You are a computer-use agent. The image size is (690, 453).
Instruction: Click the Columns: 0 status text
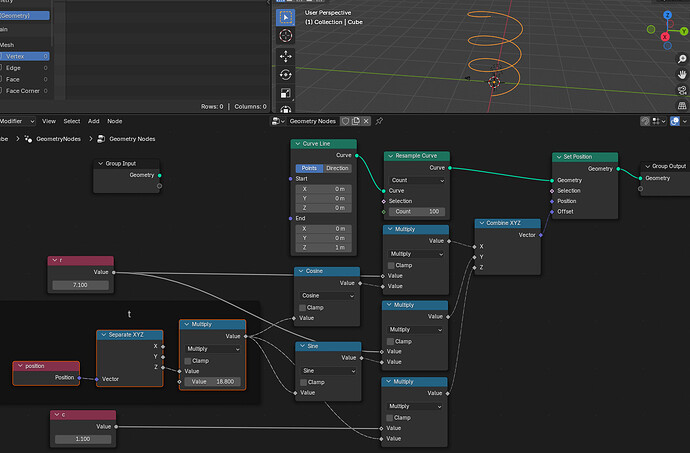[x=250, y=107]
